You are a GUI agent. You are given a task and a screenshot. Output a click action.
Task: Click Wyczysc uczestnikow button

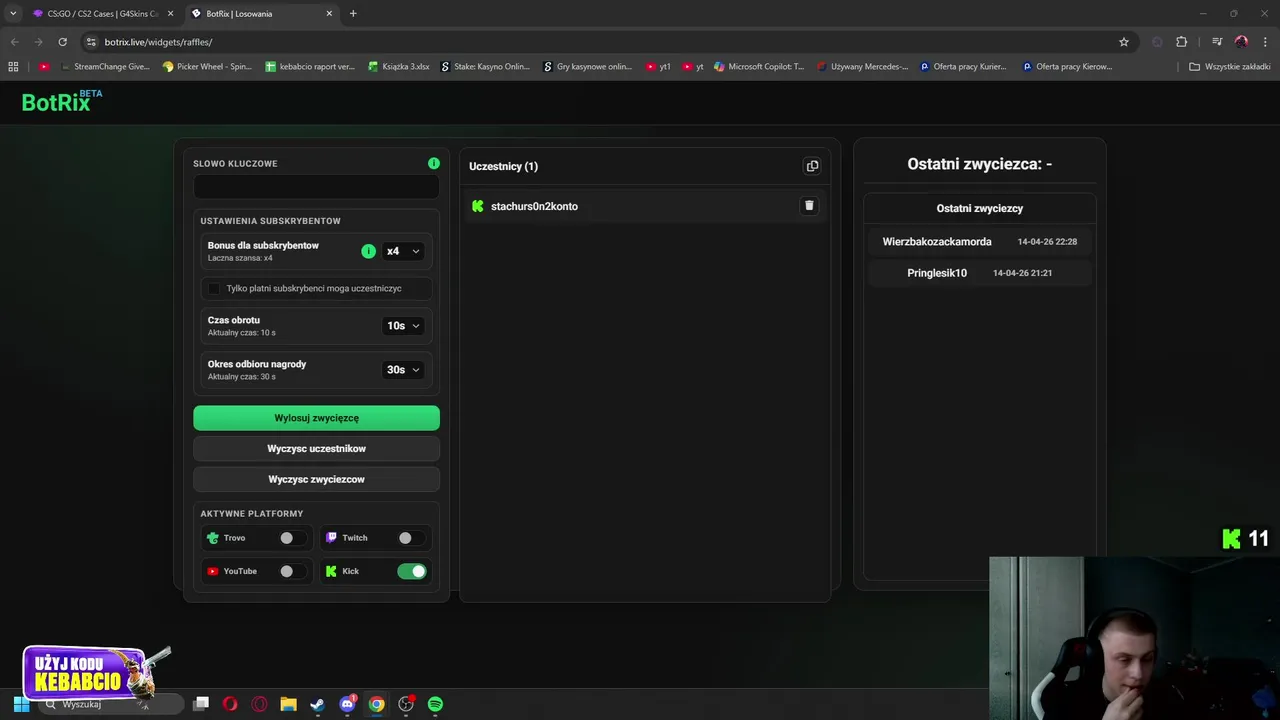[316, 449]
